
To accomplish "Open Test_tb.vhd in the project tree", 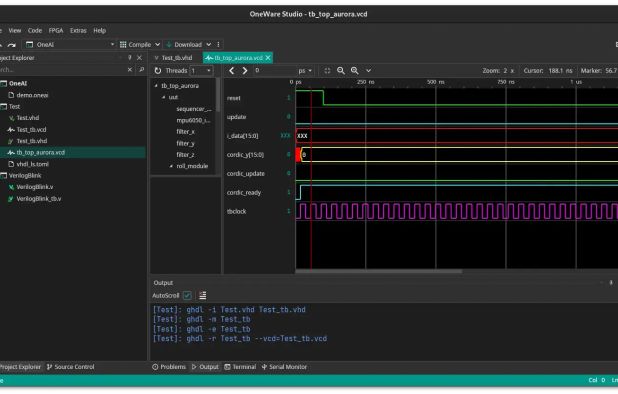I will [32, 141].
